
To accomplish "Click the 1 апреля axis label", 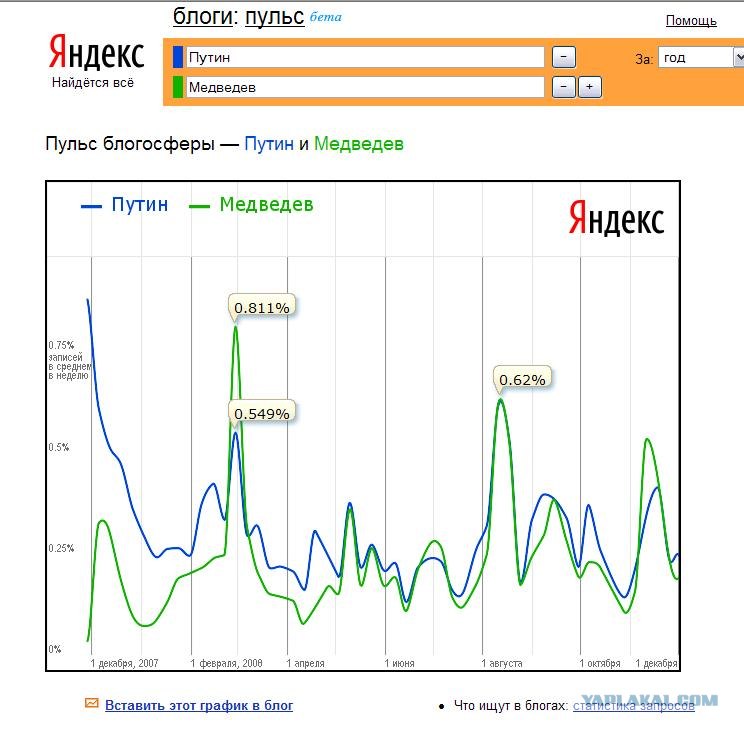I will (306, 663).
